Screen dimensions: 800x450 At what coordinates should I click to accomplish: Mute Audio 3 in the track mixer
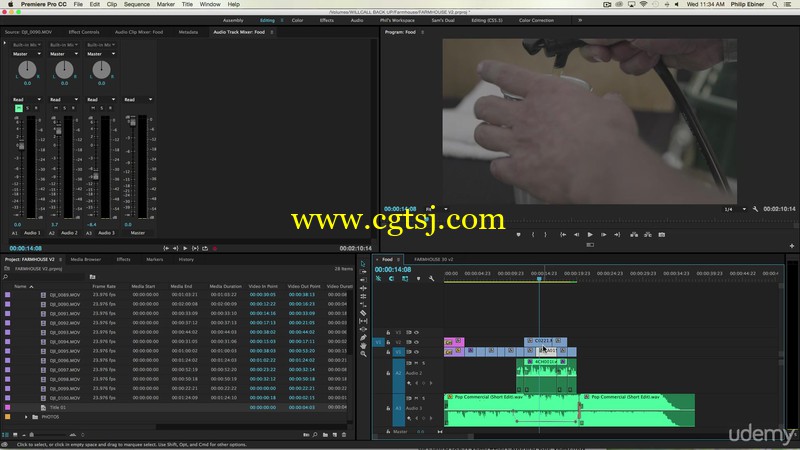[x=93, y=108]
